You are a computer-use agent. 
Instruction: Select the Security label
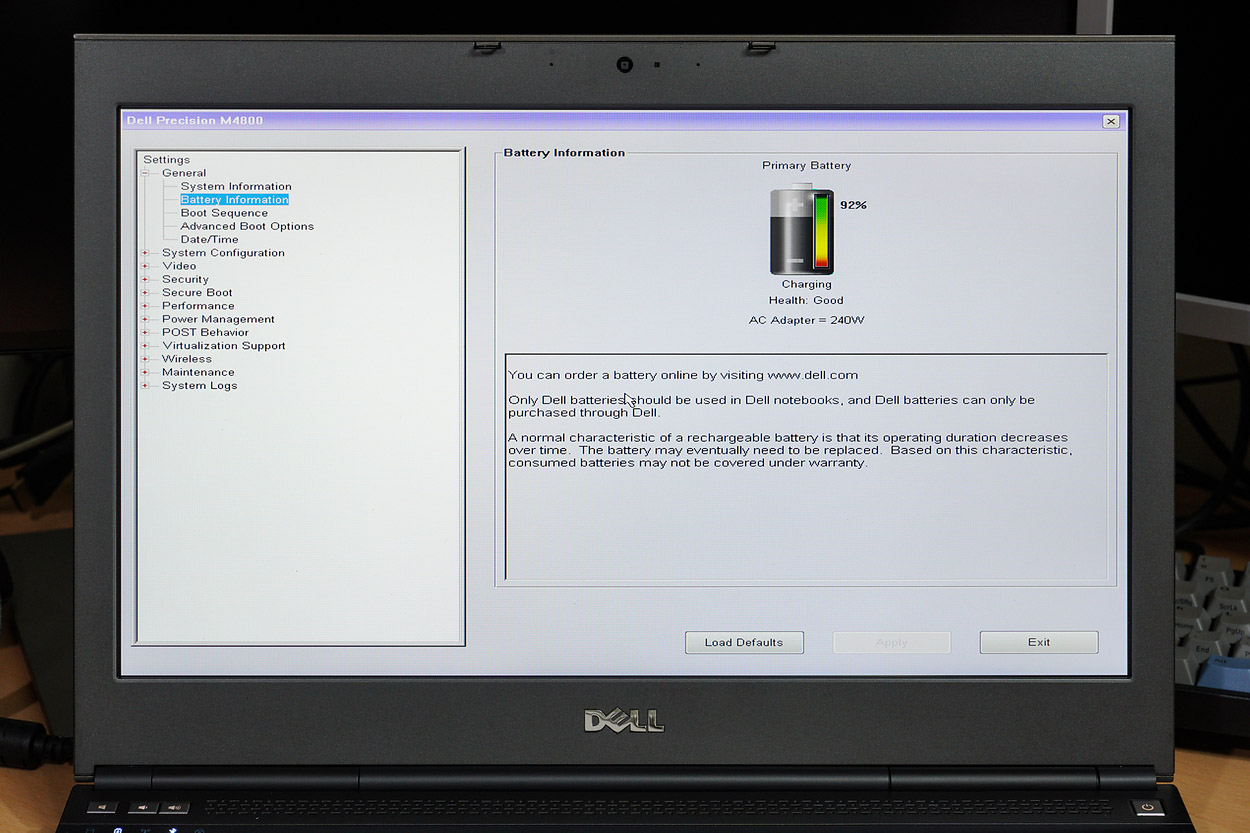[185, 279]
